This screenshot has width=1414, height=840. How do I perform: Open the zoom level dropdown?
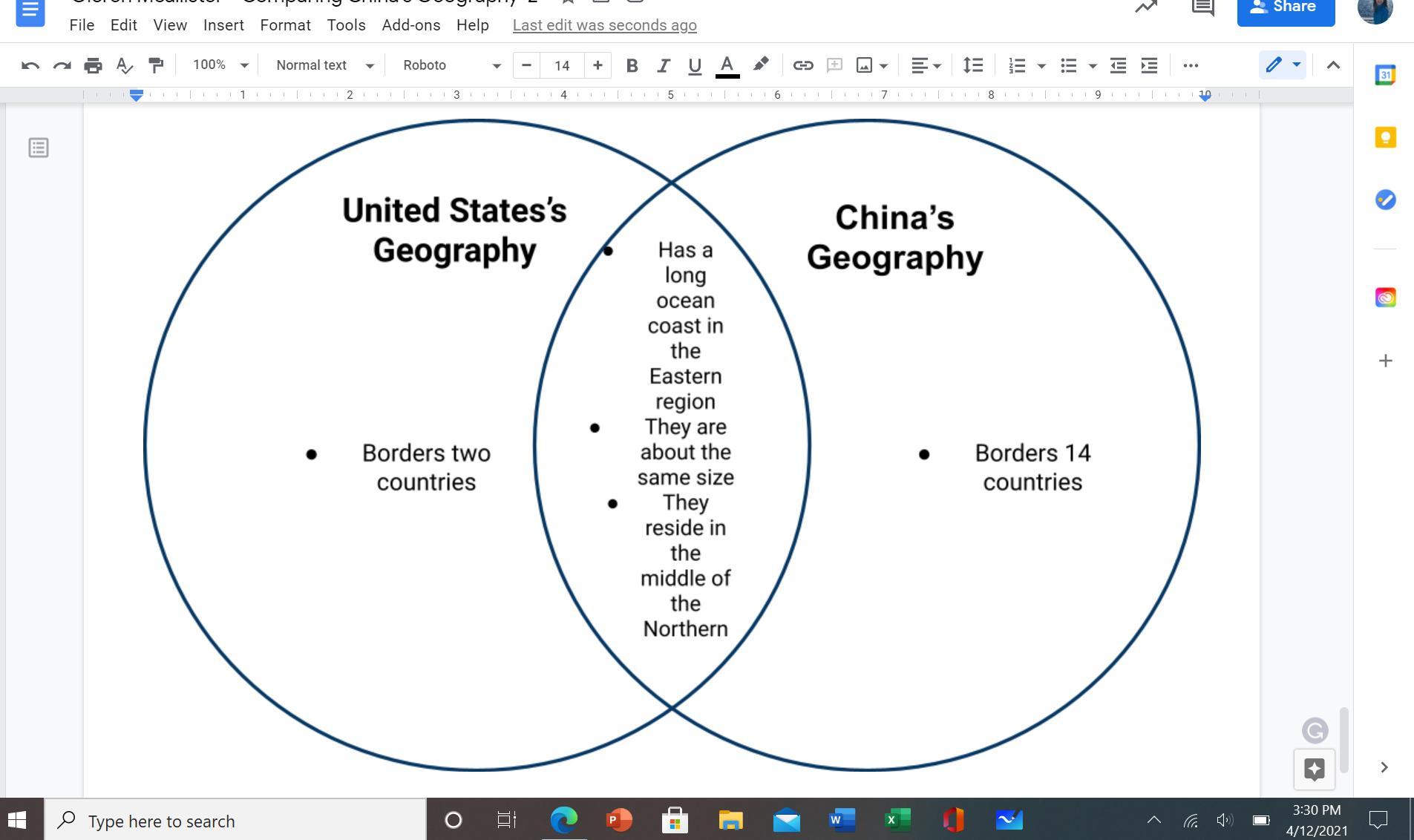click(220, 65)
